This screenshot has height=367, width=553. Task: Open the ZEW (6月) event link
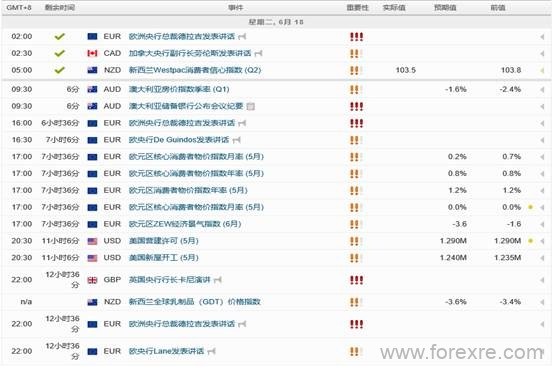[x=185, y=224]
